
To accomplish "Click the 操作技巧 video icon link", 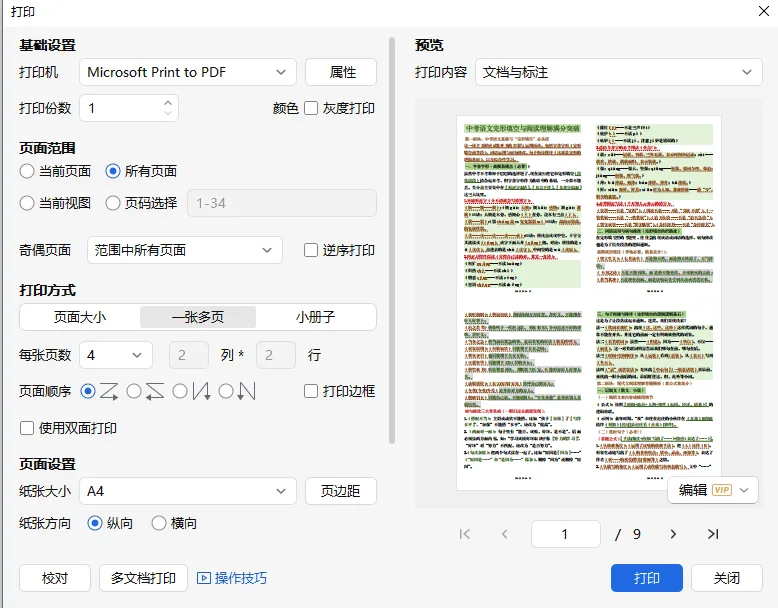I will point(232,578).
